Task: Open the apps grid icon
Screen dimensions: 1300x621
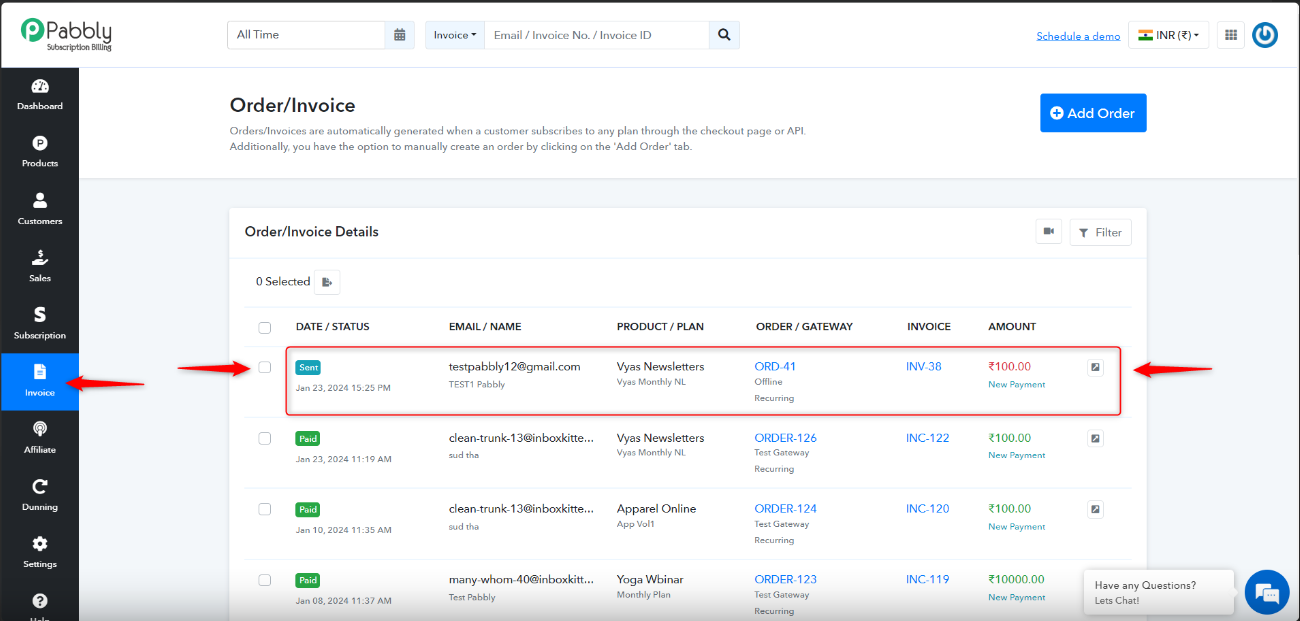Action: click(x=1231, y=35)
